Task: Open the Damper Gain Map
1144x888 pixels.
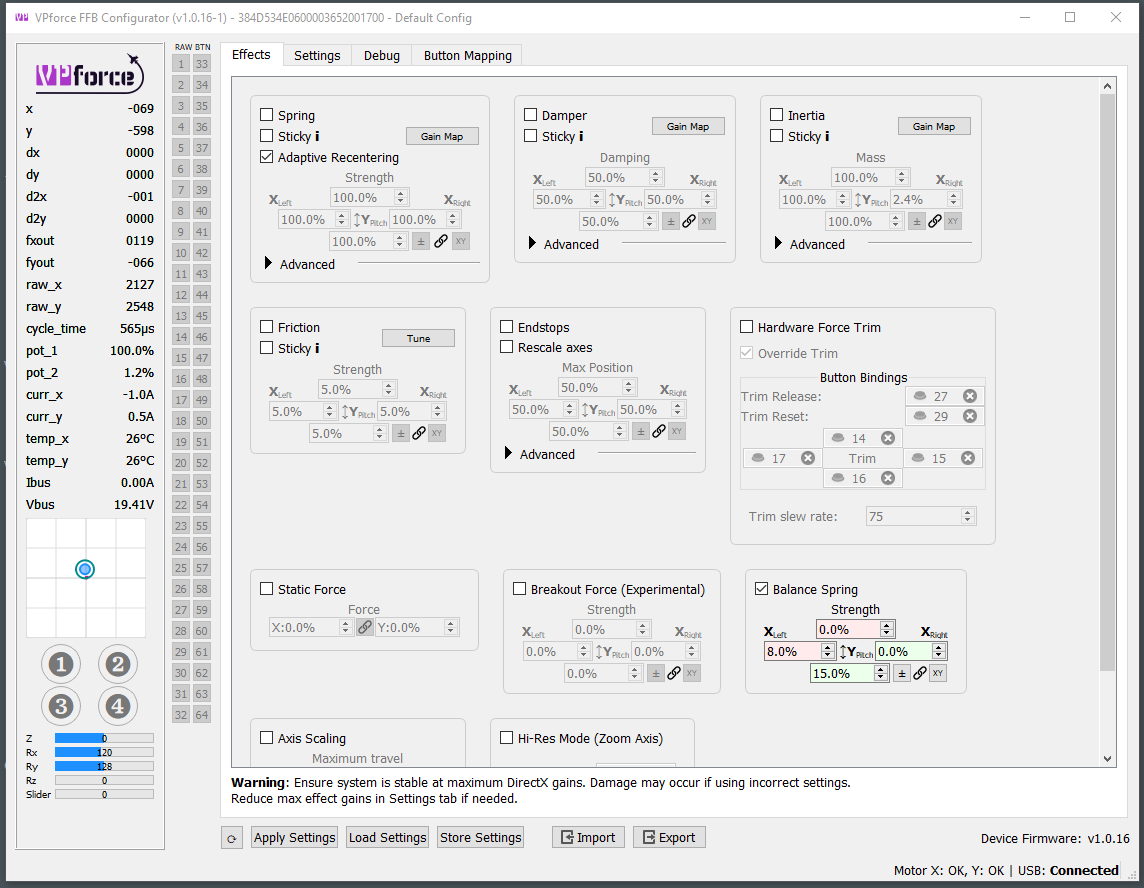Action: point(688,126)
